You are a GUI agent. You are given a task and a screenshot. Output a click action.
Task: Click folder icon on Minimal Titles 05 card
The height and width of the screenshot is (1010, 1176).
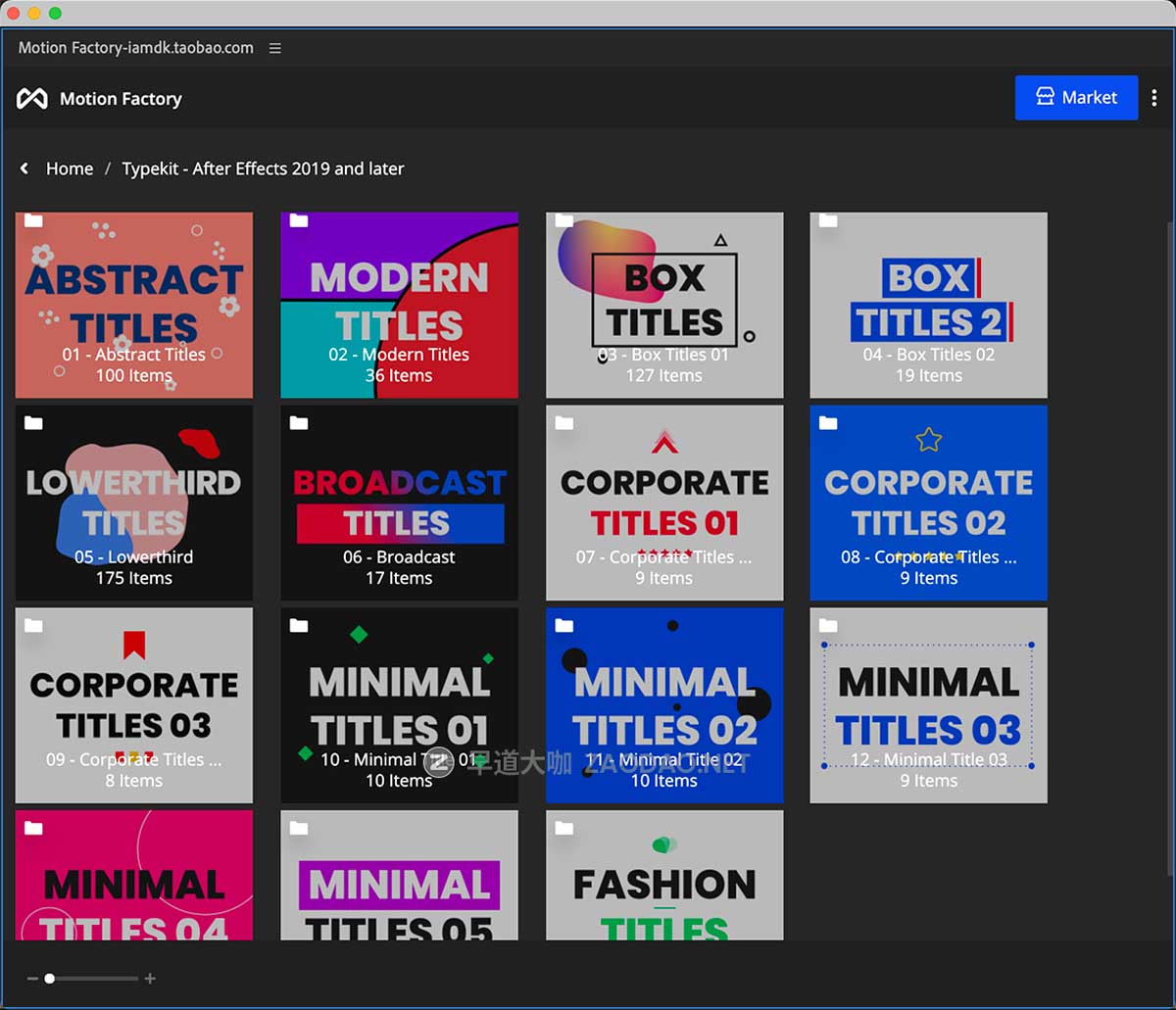(x=299, y=829)
